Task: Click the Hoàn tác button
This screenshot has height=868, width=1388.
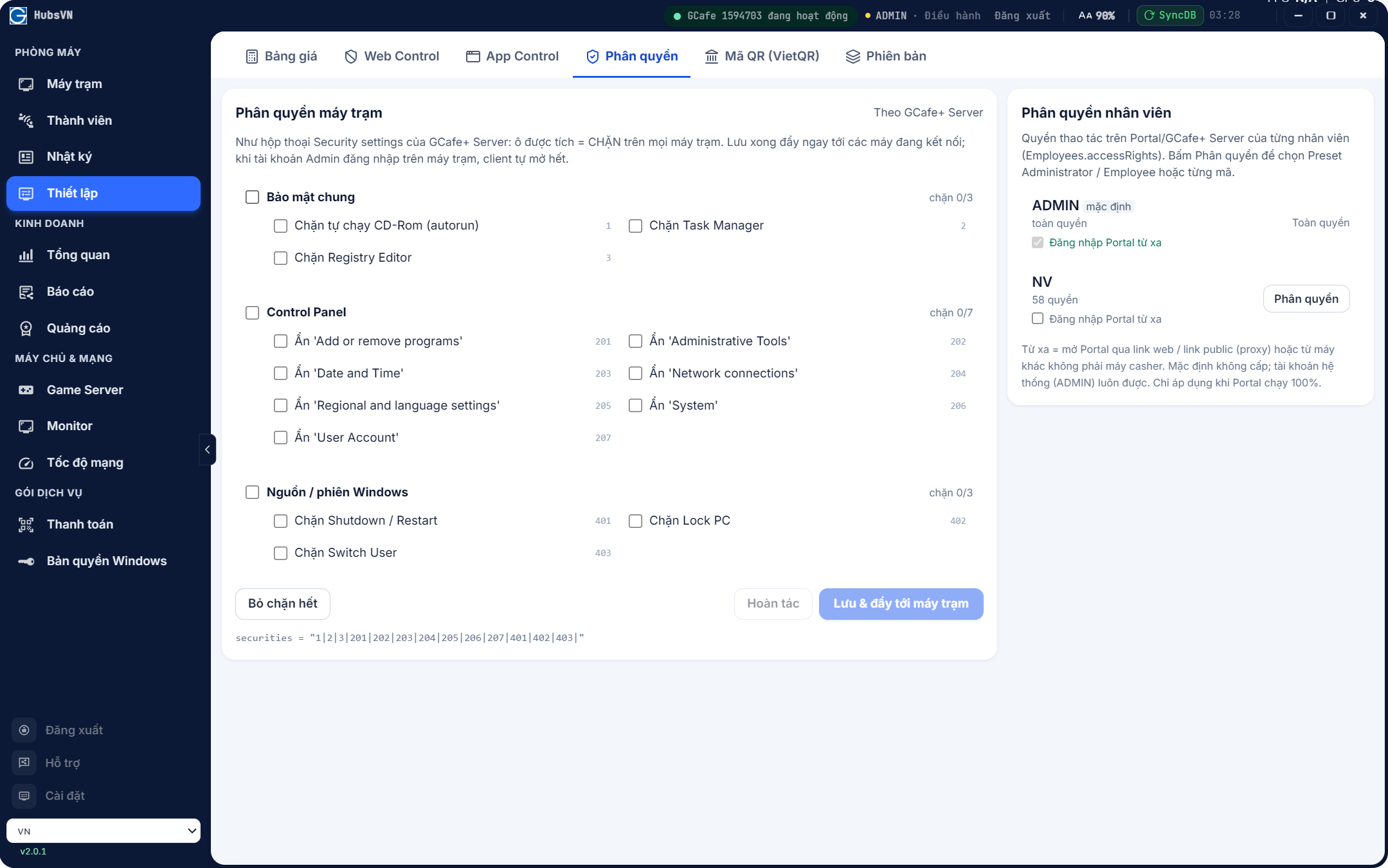Action: point(773,604)
